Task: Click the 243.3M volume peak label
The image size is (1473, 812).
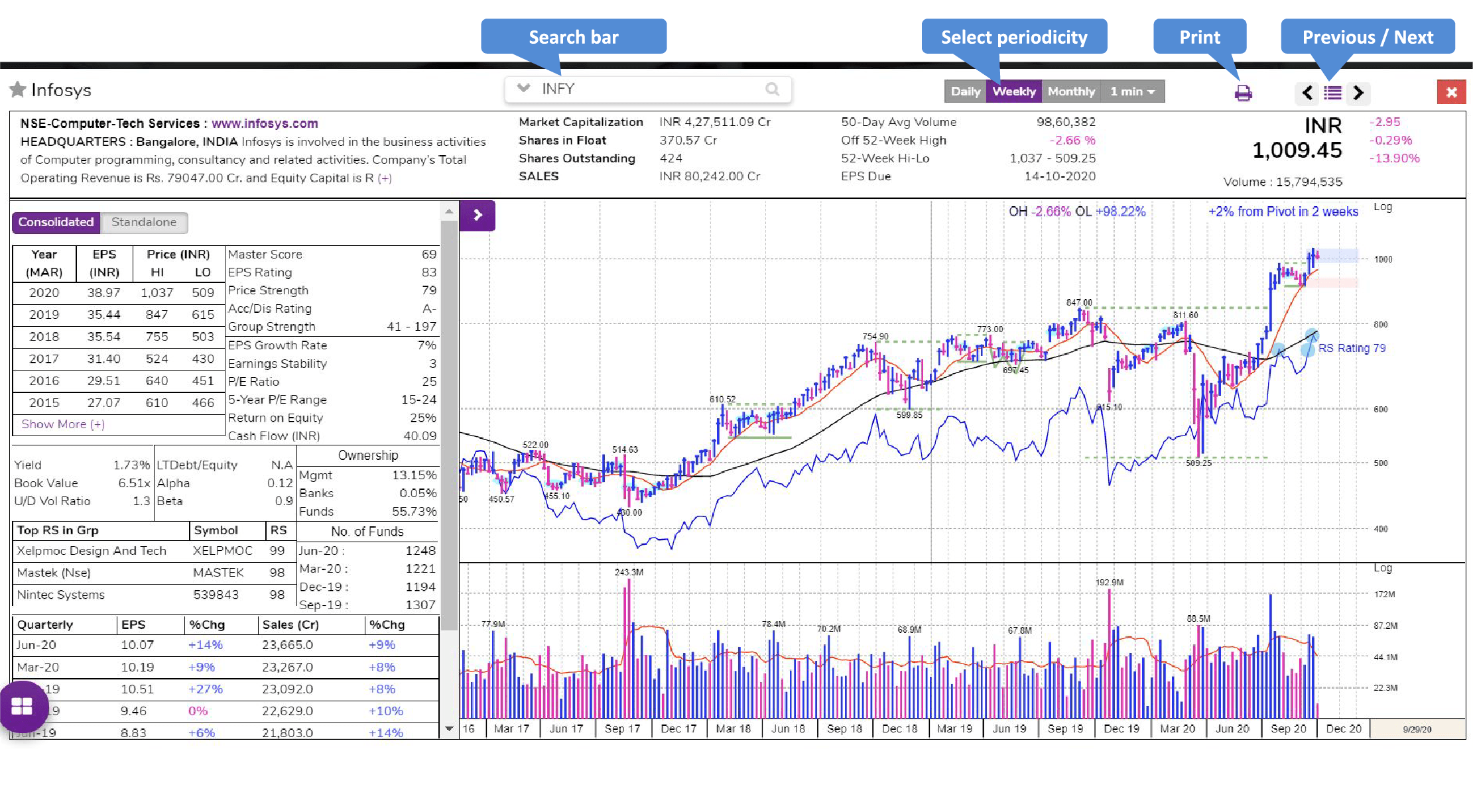Action: tap(629, 572)
